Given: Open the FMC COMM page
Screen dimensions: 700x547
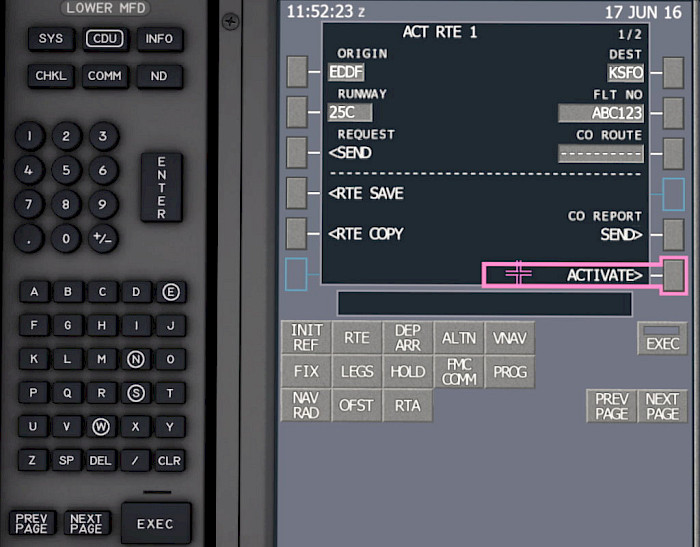Looking at the screenshot, I should (459, 372).
